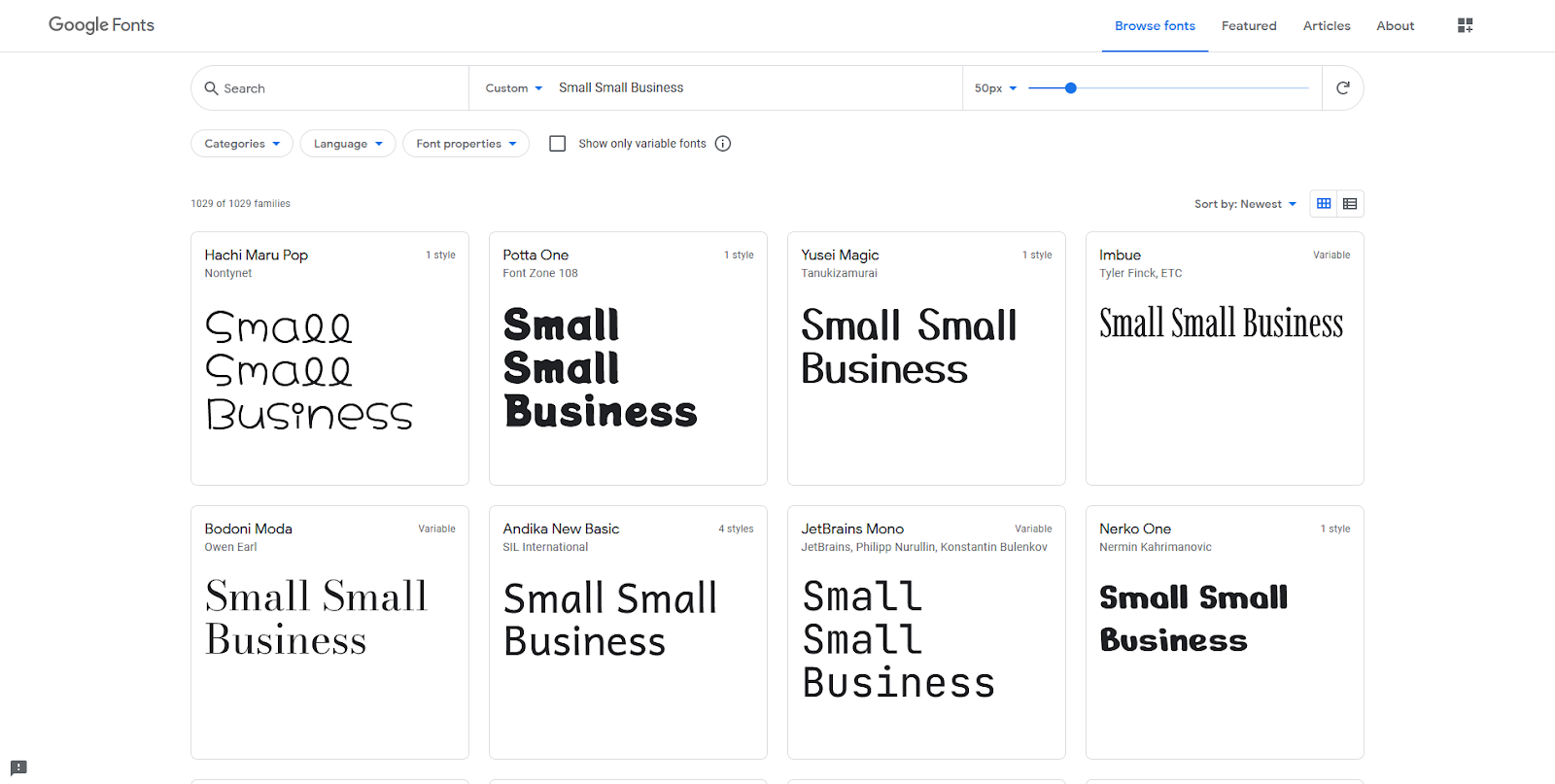1555x784 pixels.
Task: Expand the Categories filter
Action: click(x=242, y=144)
